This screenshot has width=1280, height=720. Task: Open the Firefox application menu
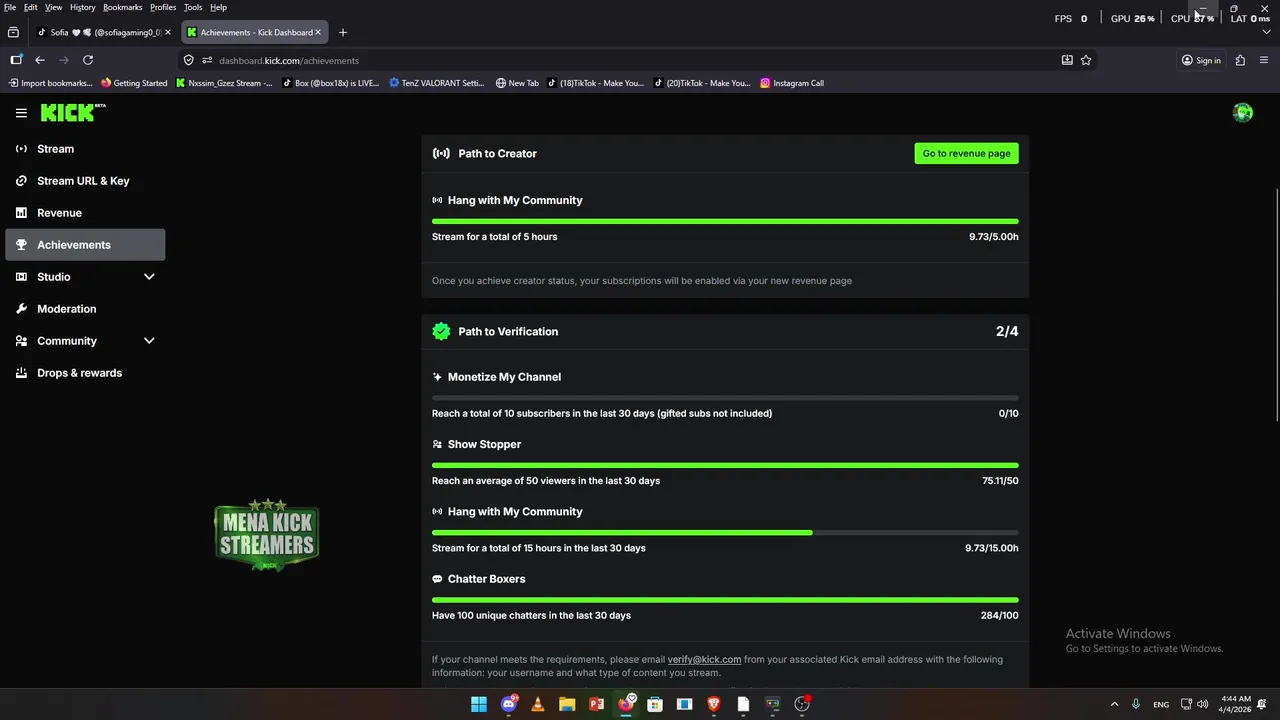pos(1265,60)
